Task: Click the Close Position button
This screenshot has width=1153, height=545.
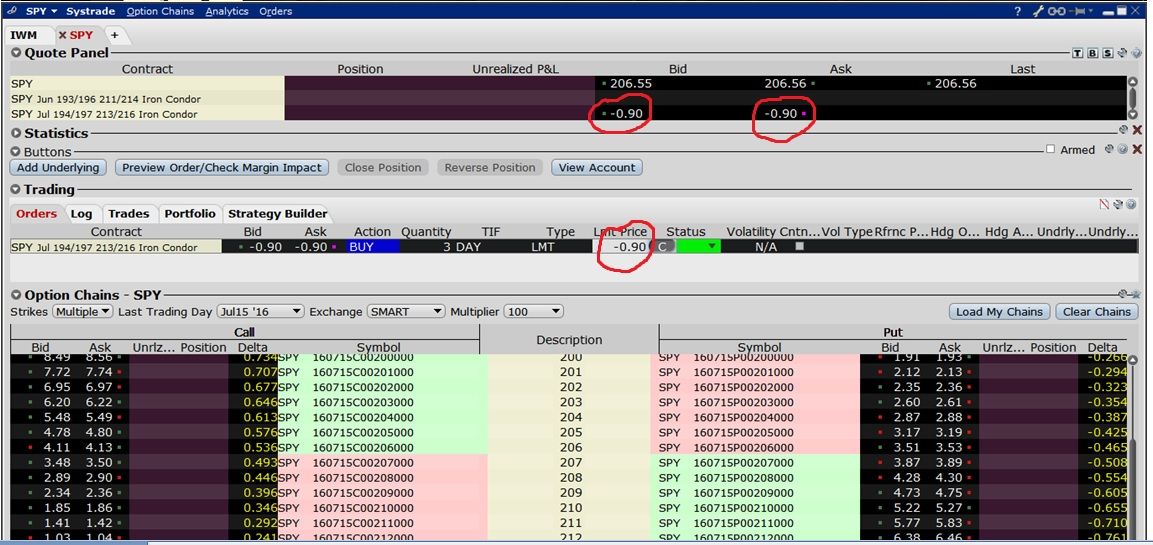Action: pos(383,168)
